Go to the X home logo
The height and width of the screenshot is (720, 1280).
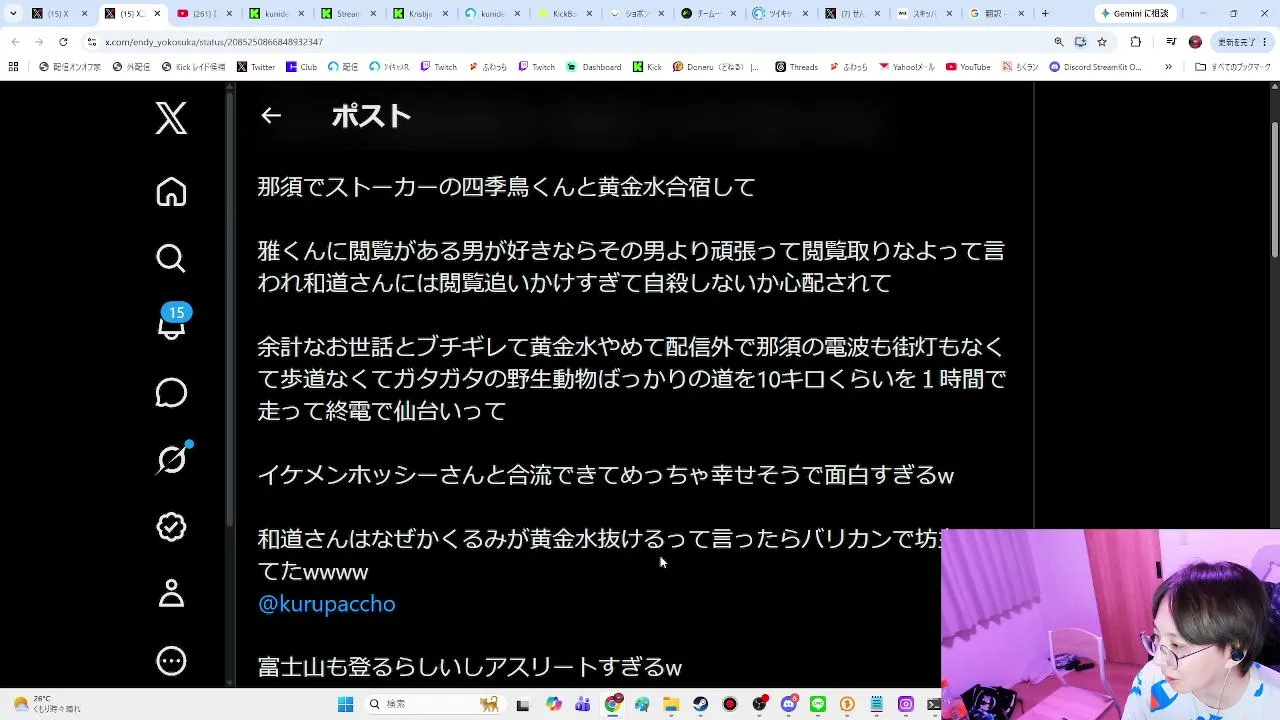(x=171, y=118)
